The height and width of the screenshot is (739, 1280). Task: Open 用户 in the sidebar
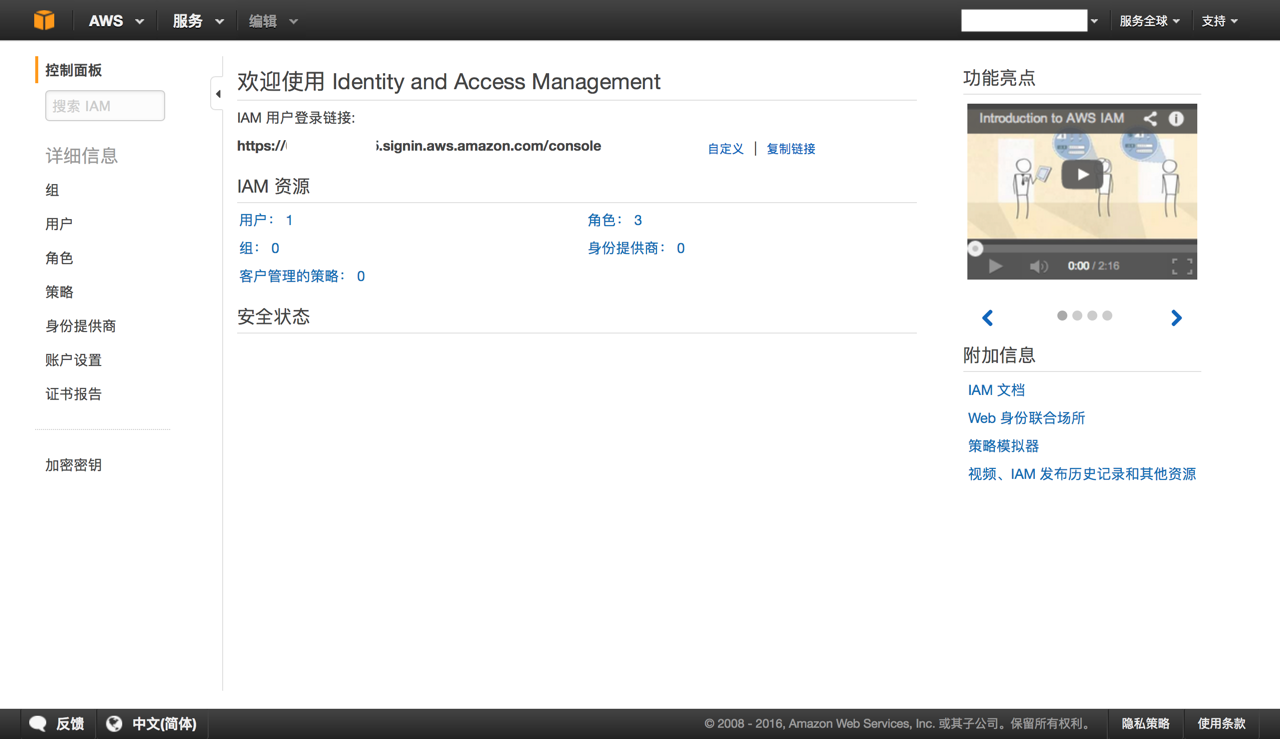tap(59, 224)
